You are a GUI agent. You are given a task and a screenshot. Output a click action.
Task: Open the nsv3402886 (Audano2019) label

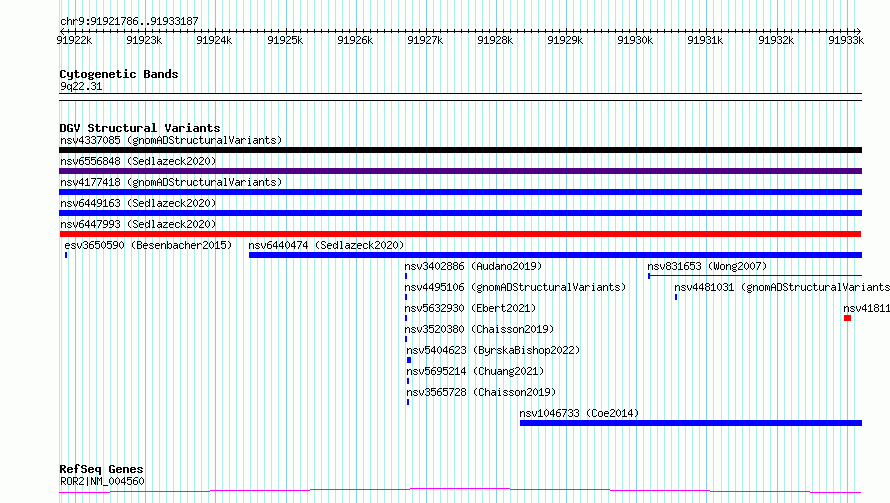point(473,266)
